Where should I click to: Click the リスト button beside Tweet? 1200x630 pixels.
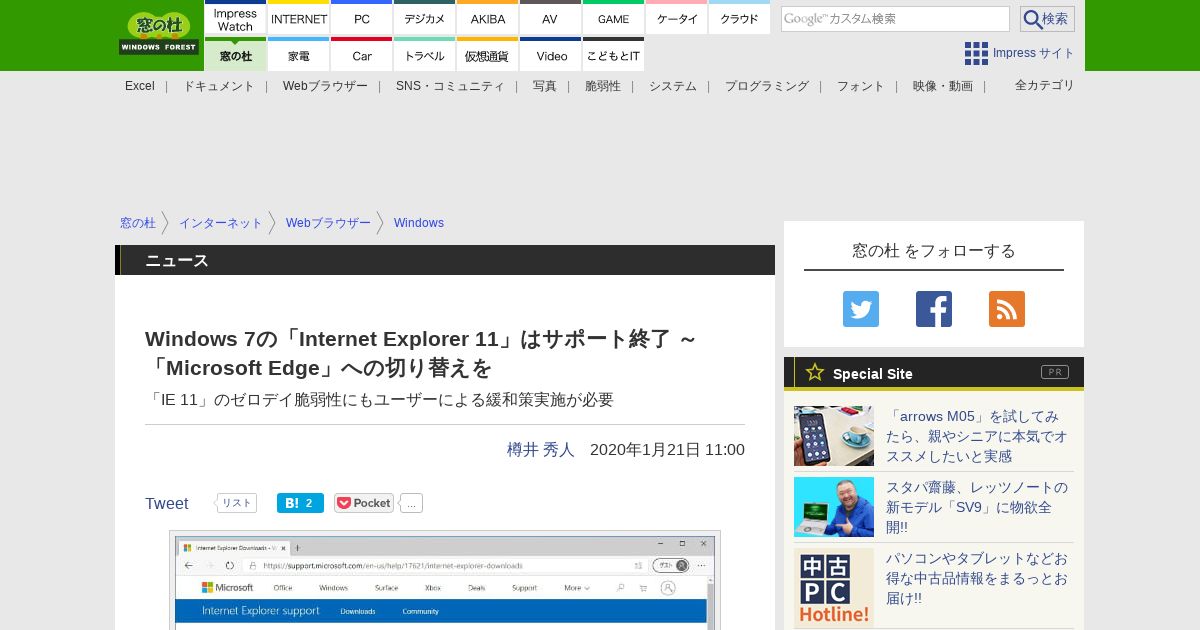(x=237, y=503)
